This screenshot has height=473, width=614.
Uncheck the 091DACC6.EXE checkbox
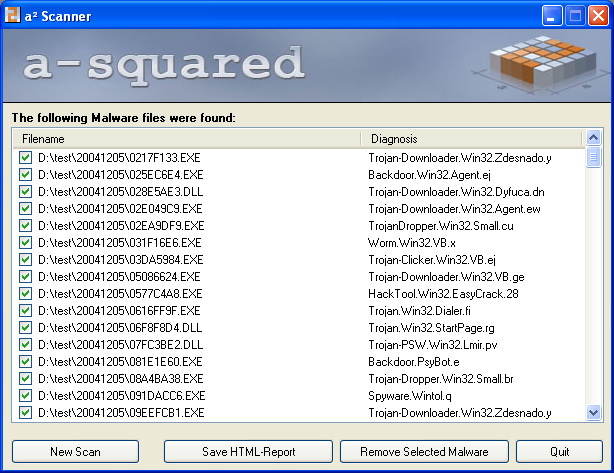pos(25,396)
